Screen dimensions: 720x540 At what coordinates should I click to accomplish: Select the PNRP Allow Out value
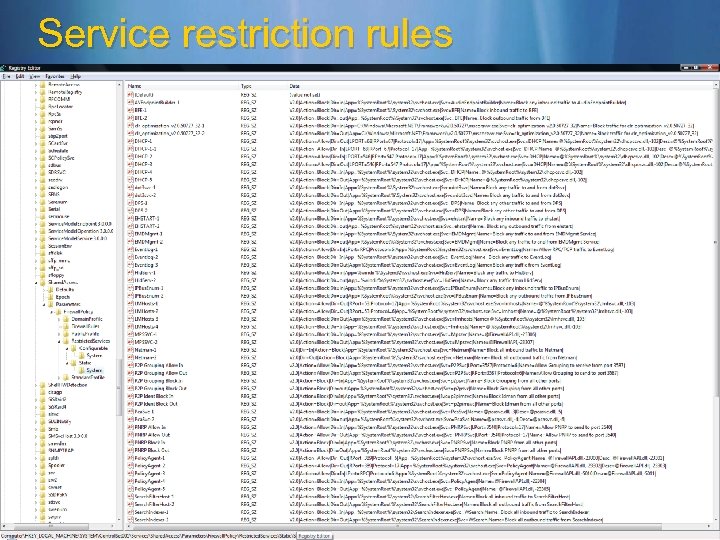[x=152, y=434]
